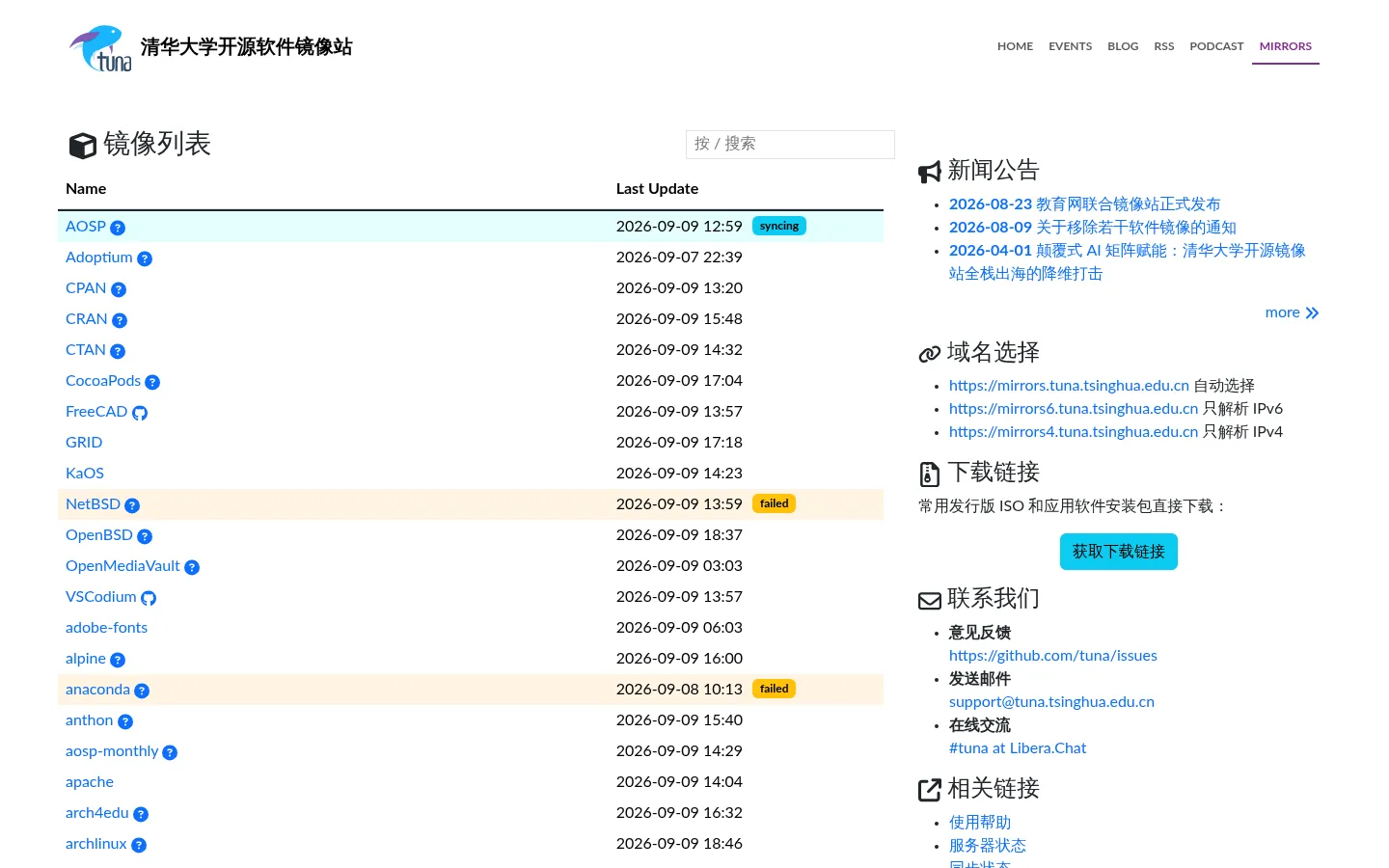Click the help icon next to CocoaPods
This screenshot has width=1389, height=868.
pos(152,382)
